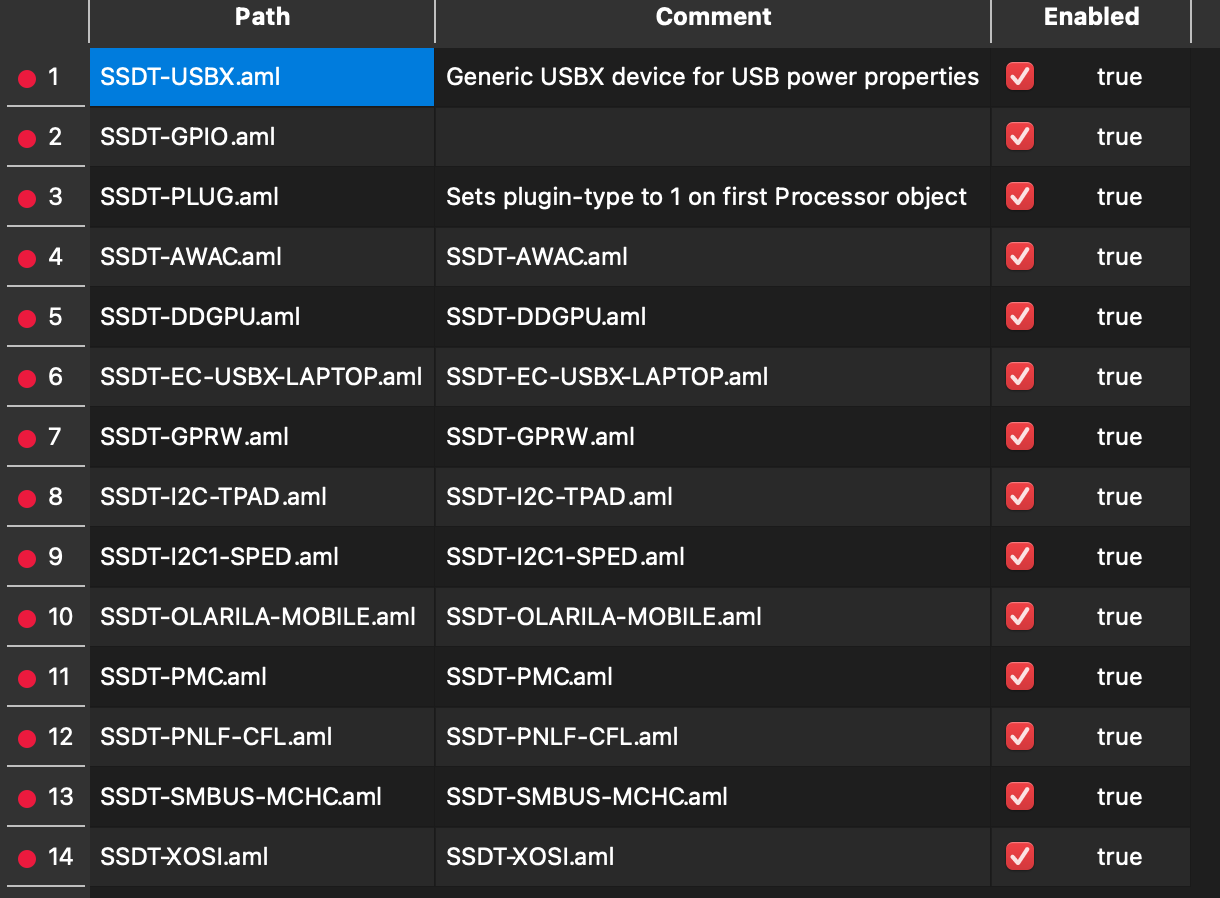This screenshot has height=898, width=1220.
Task: Click the red dot beside row 1
Action: click(27, 78)
